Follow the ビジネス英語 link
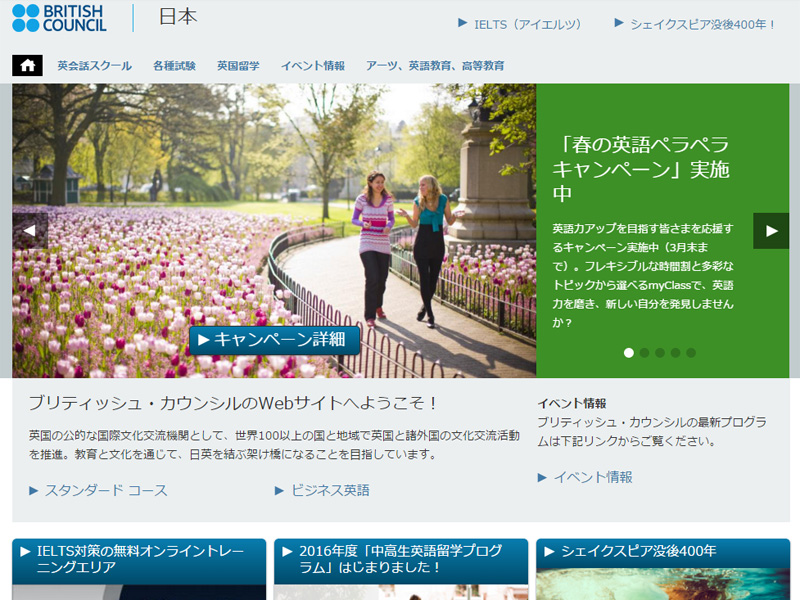Screen dimensions: 800x600 tap(322, 490)
